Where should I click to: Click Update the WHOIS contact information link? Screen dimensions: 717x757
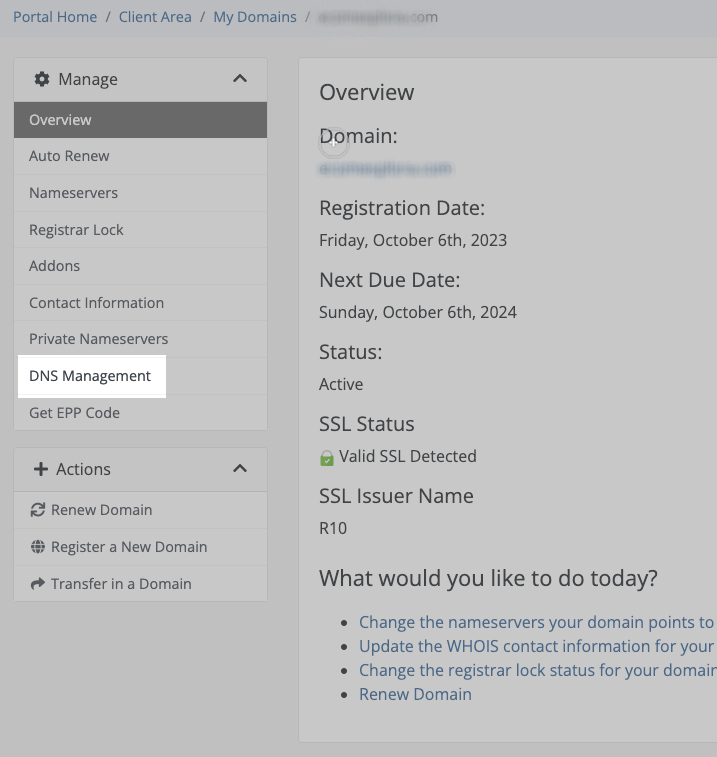[536, 646]
